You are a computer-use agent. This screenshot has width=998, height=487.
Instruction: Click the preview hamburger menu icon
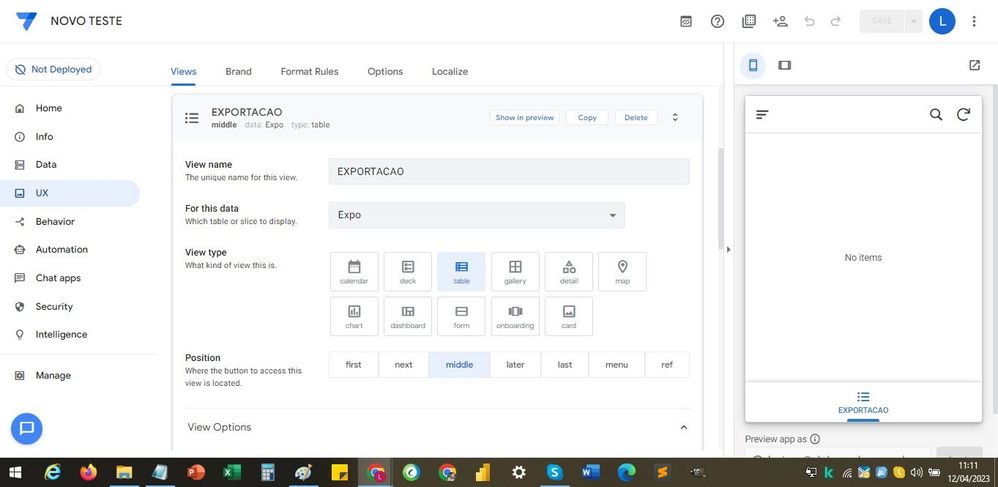pyautogui.click(x=763, y=115)
